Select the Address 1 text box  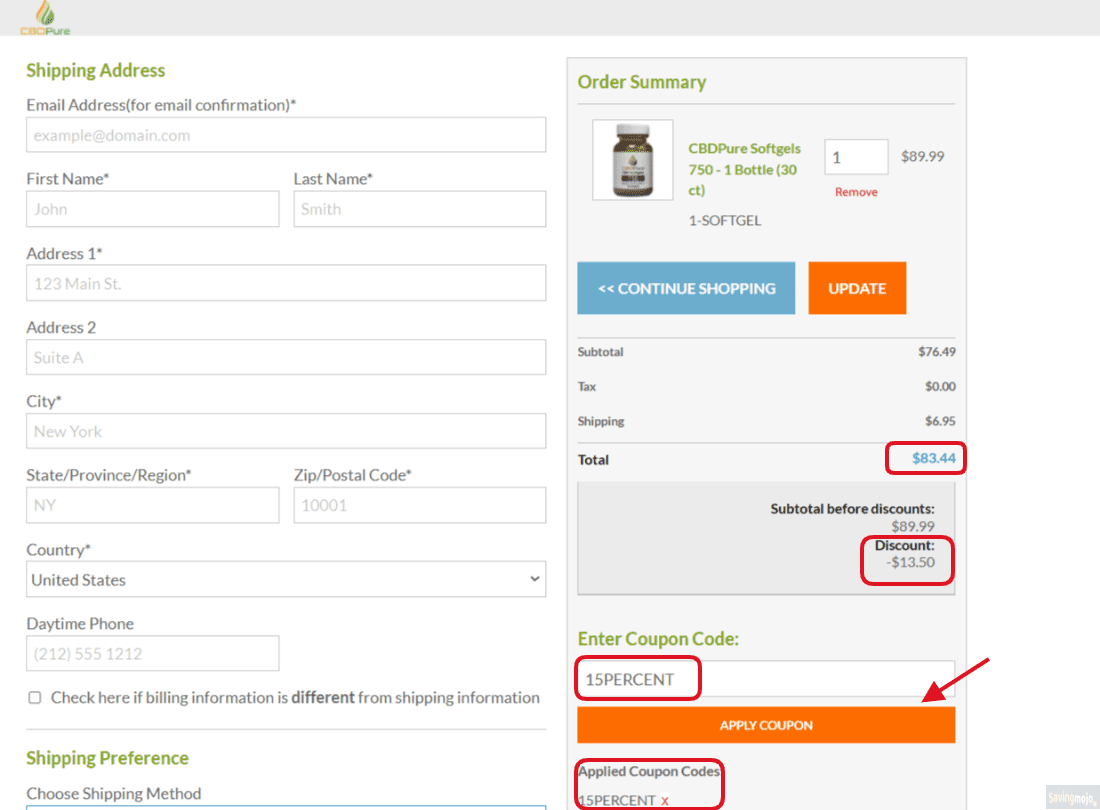pos(286,283)
